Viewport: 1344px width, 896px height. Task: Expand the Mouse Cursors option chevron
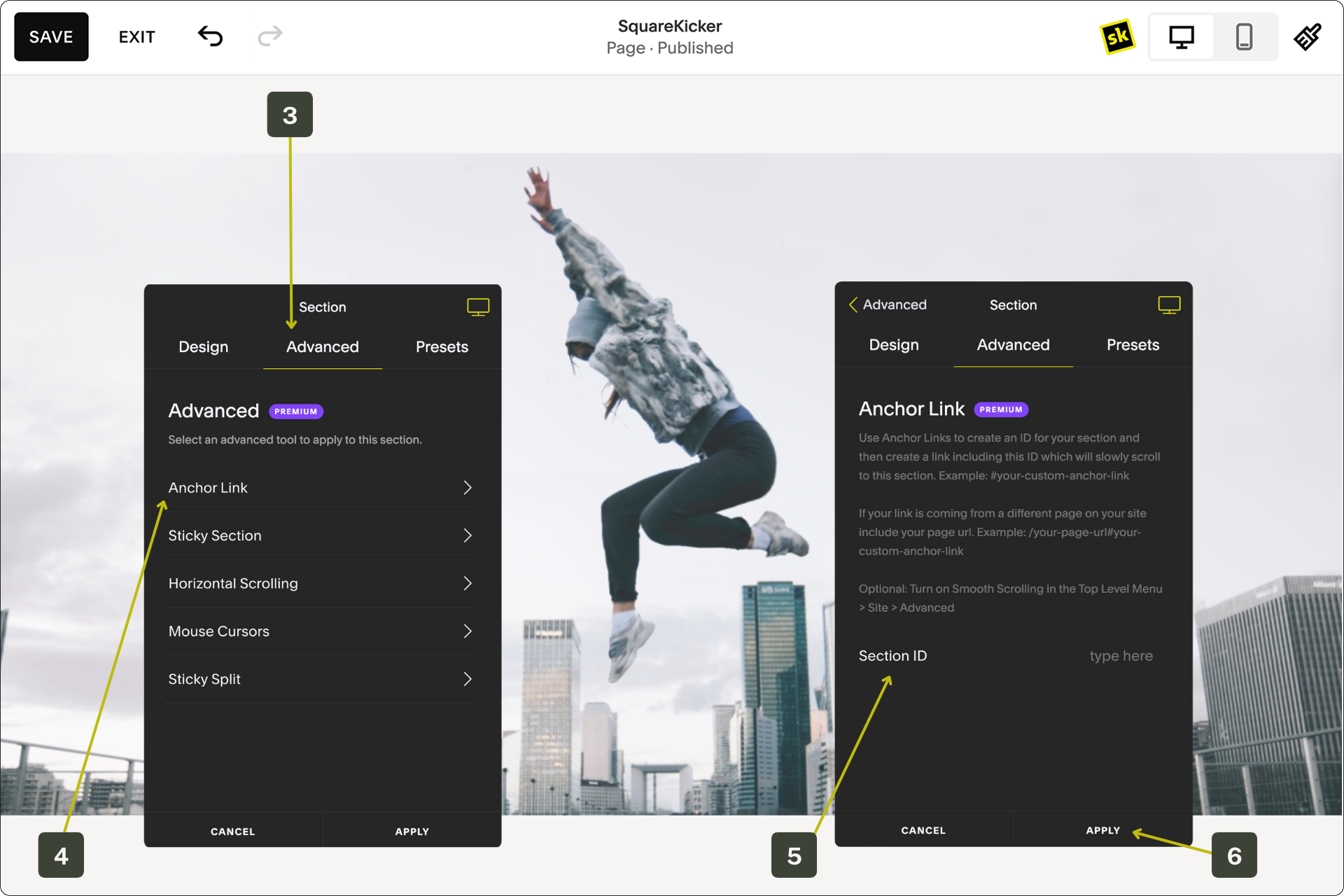point(468,631)
